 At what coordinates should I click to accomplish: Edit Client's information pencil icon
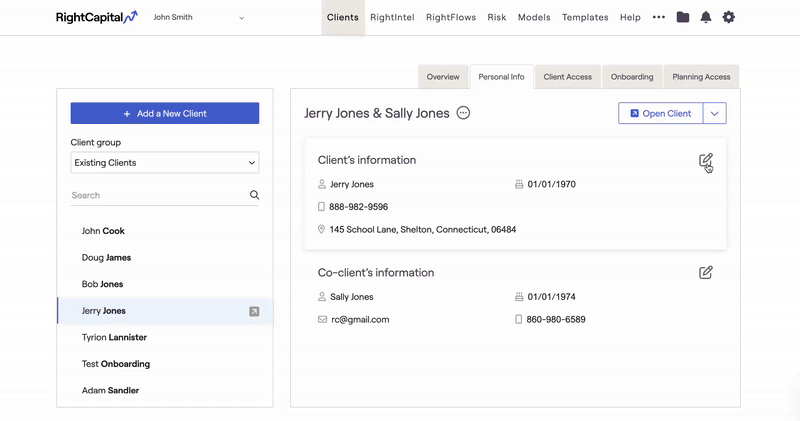pyautogui.click(x=705, y=160)
